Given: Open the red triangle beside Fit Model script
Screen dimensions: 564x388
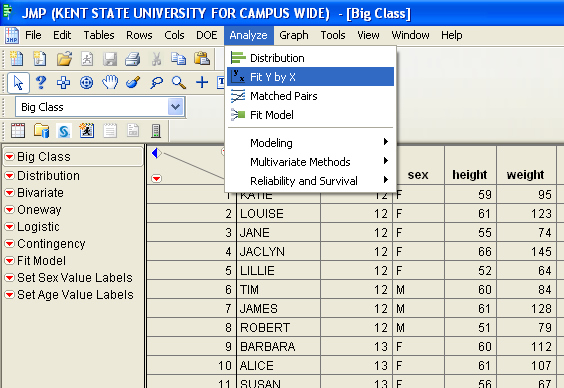Looking at the screenshot, I should pos(10,261).
